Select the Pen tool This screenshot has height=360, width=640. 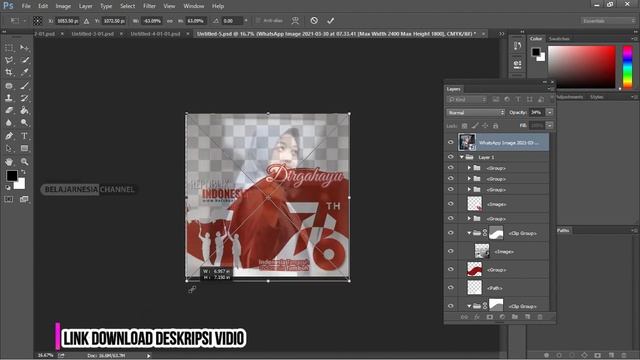[9, 136]
